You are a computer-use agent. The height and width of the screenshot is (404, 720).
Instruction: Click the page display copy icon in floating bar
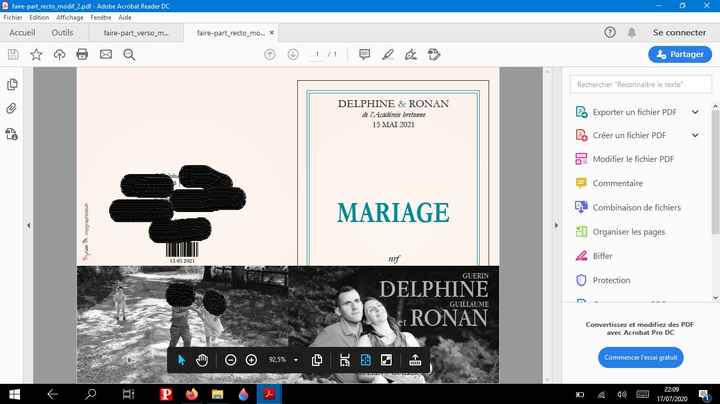point(317,360)
